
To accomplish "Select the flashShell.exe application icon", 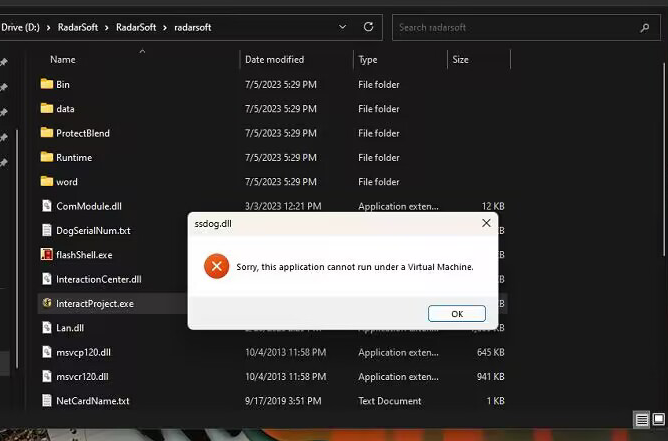I will tap(47, 254).
